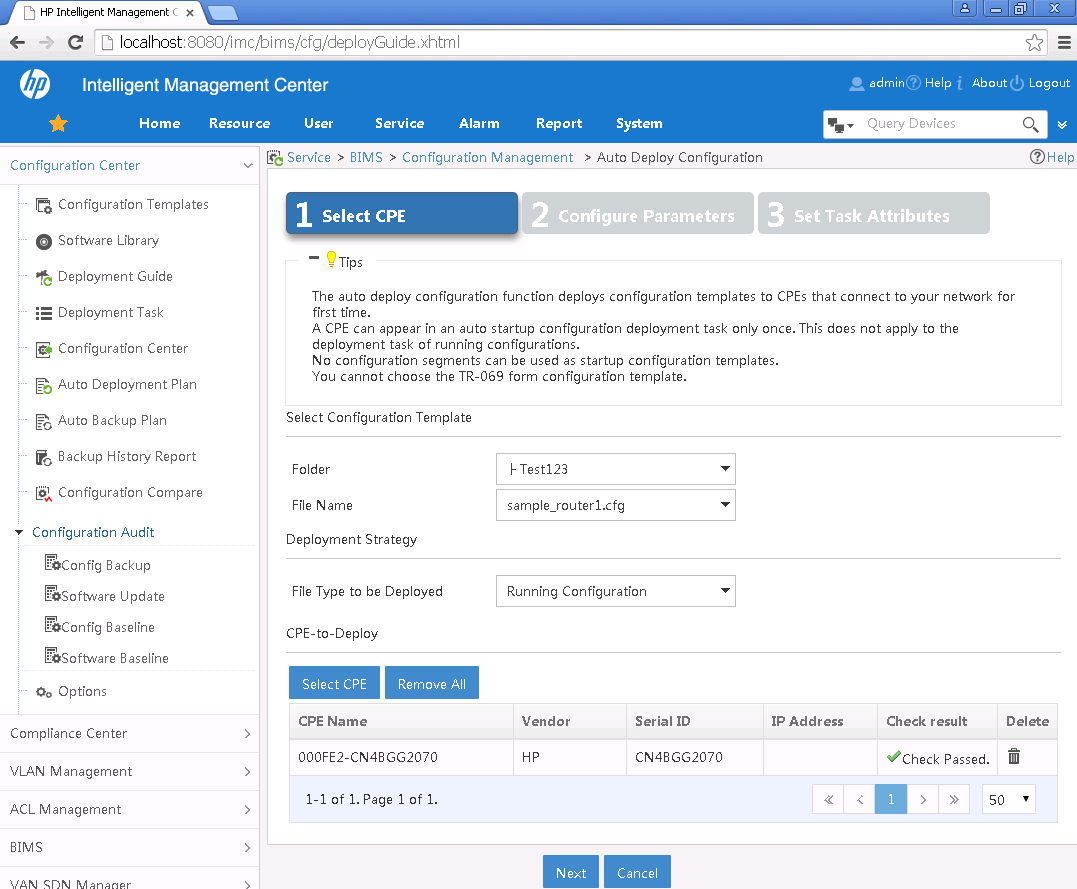Open the page size dropdown showing 50
The image size is (1077, 889).
pos(1008,799)
